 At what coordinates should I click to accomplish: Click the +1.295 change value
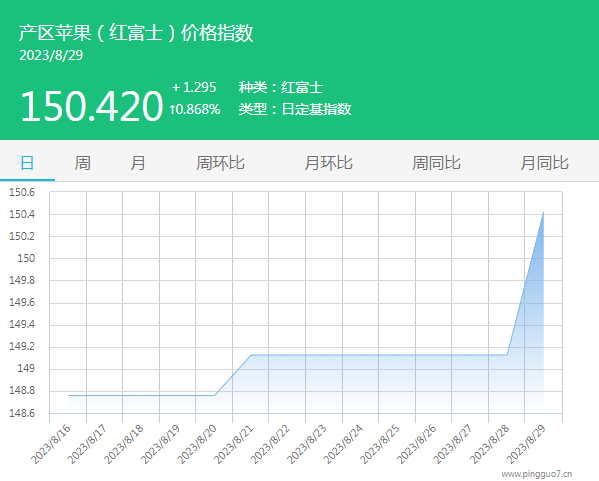pyautogui.click(x=194, y=87)
